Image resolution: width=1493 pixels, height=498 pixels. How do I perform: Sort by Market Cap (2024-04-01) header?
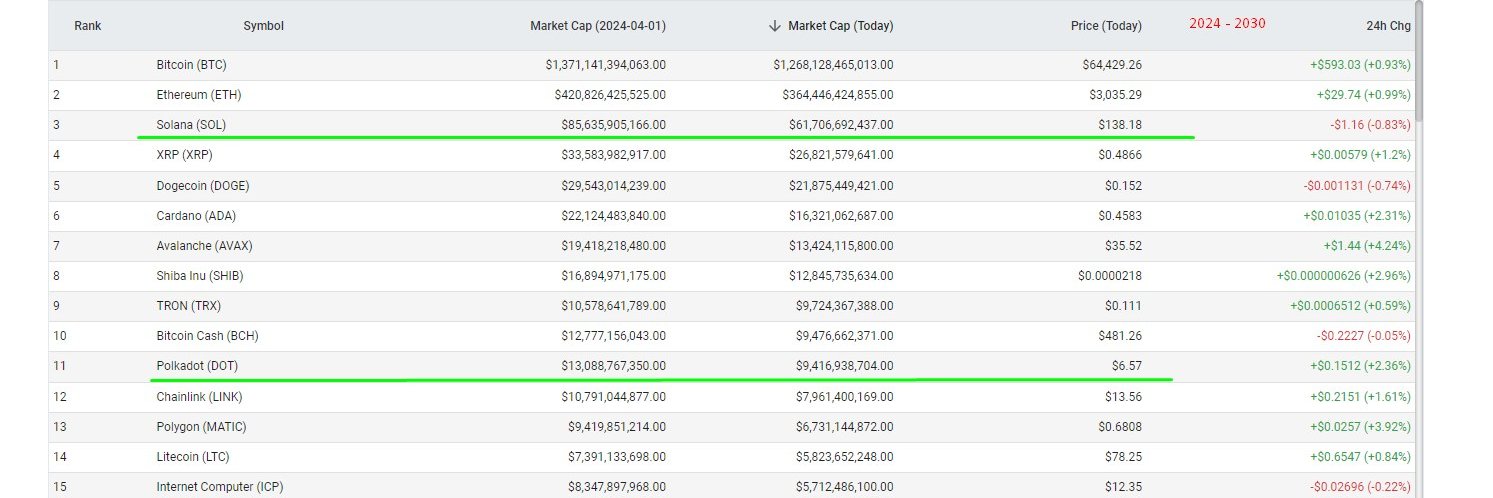[x=598, y=26]
